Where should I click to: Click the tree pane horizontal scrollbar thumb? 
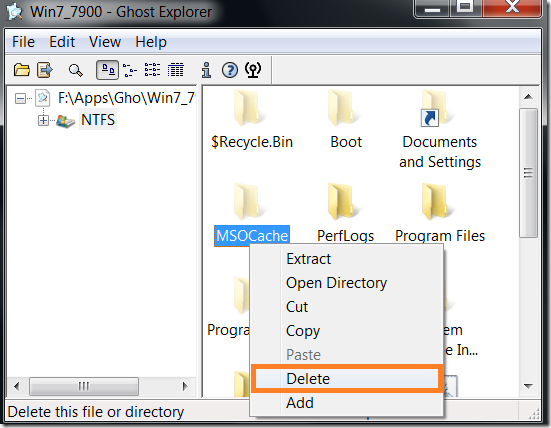(84, 387)
